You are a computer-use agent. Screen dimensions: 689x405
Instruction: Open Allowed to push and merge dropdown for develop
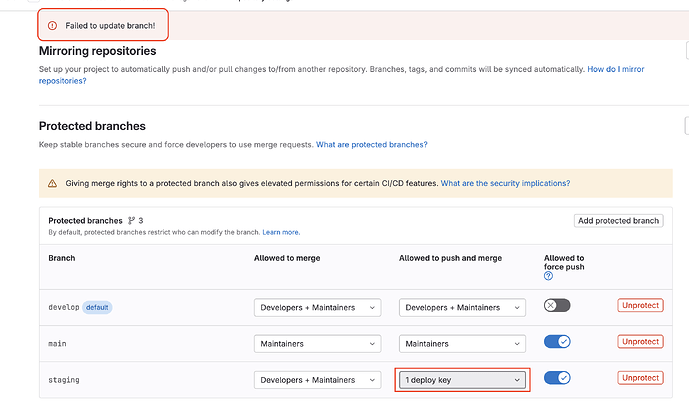[x=462, y=307]
